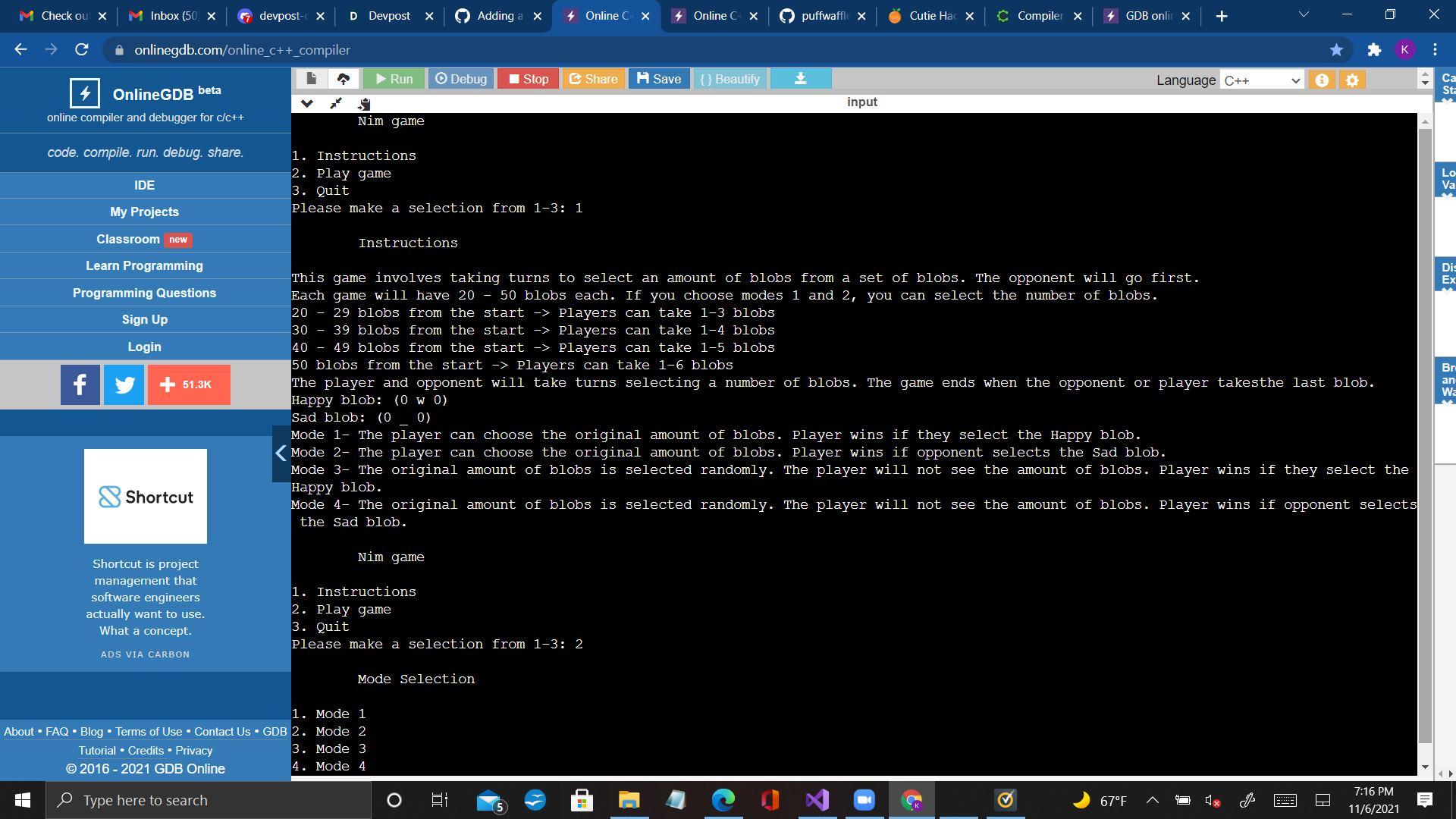This screenshot has width=1456, height=819.
Task: Collapse the left sidebar with the chevron
Action: point(281,453)
